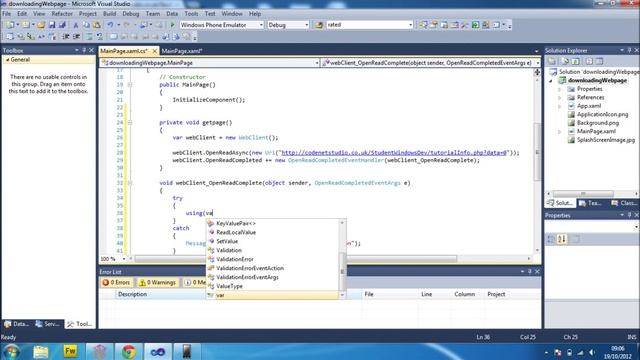Screen dimensions: 640x360
Task: Collapse the getpage() method outline box
Action: point(130,122)
